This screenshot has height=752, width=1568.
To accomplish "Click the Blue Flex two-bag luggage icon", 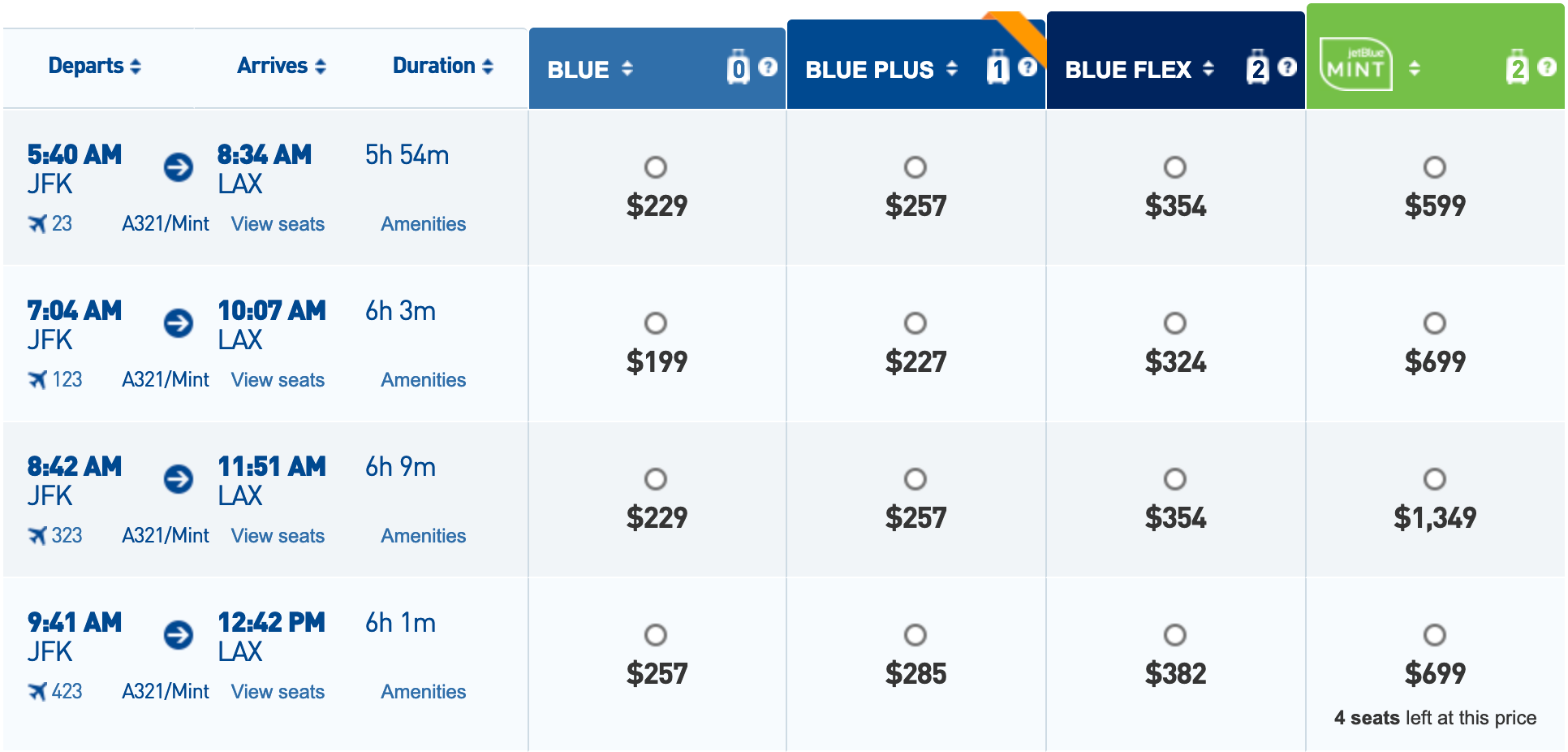I will [x=1257, y=67].
